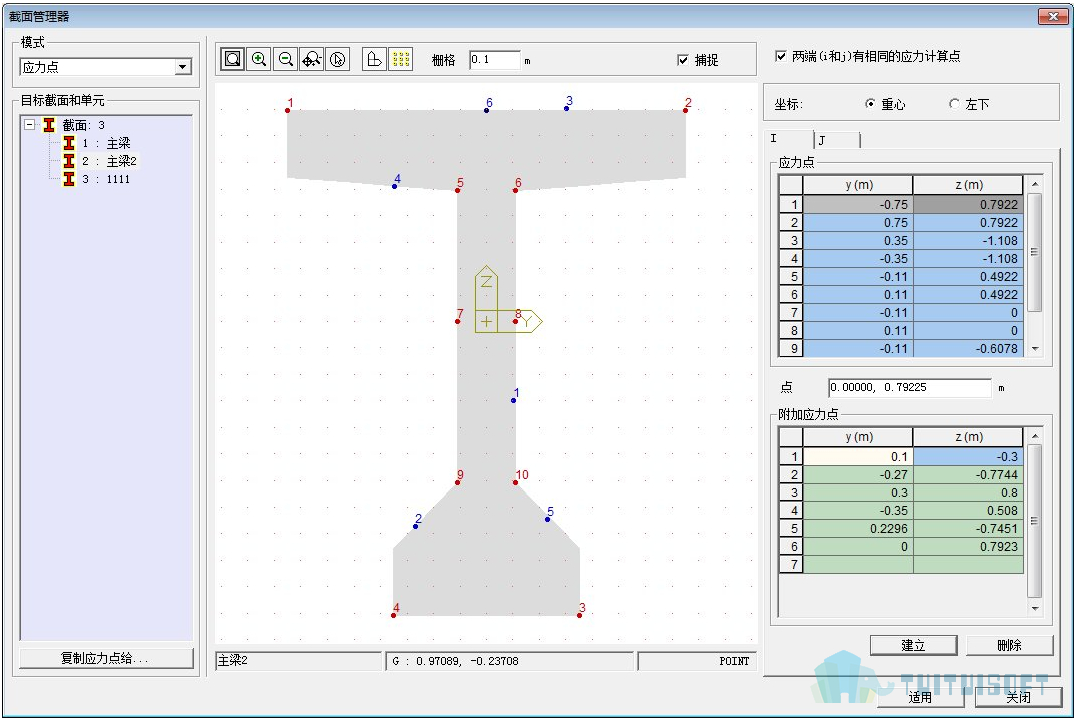
Task: Collapse the 截面: 3 tree node
Action: [x=29, y=125]
